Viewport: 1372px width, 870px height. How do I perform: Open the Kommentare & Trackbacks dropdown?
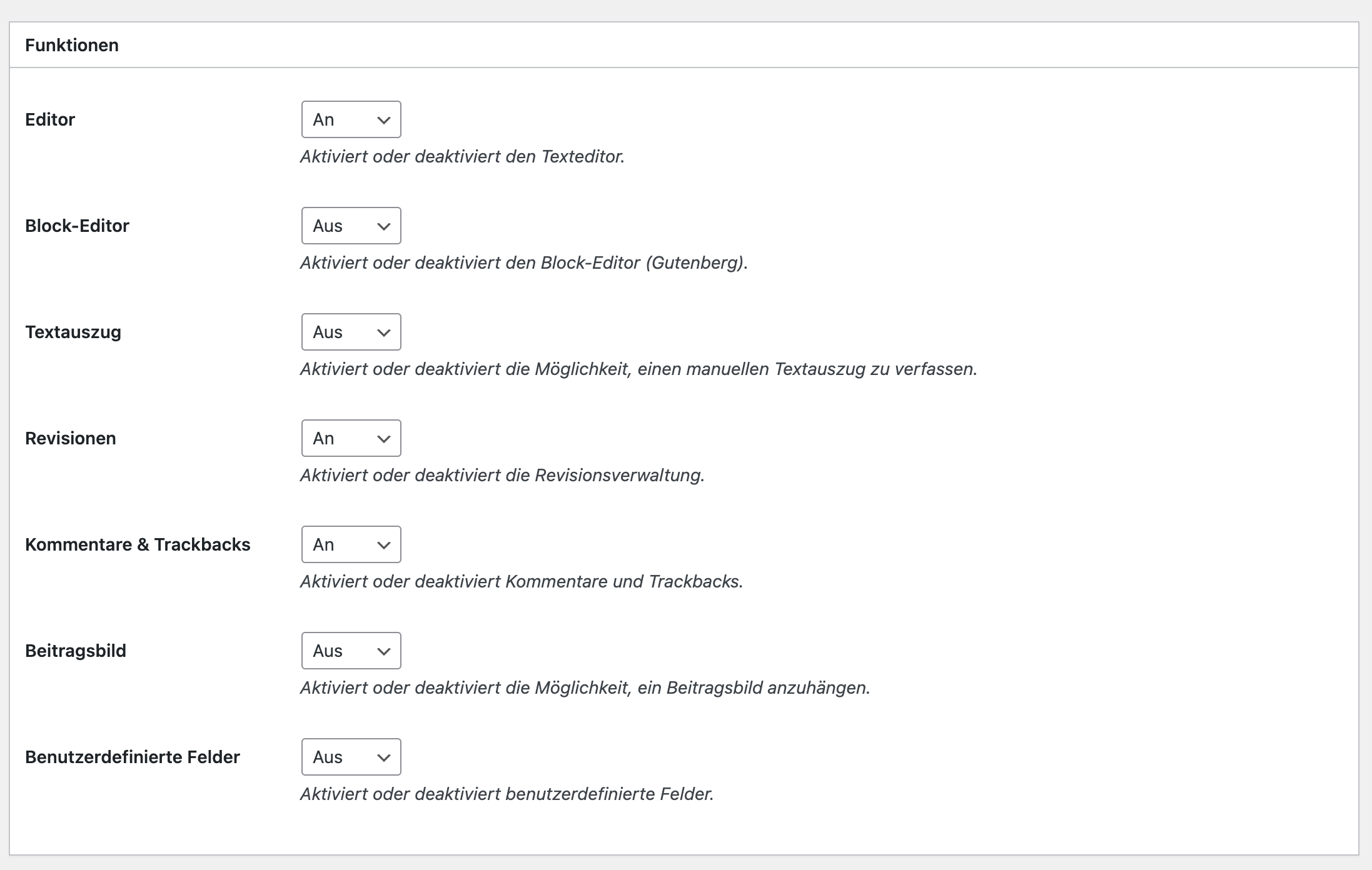click(351, 544)
